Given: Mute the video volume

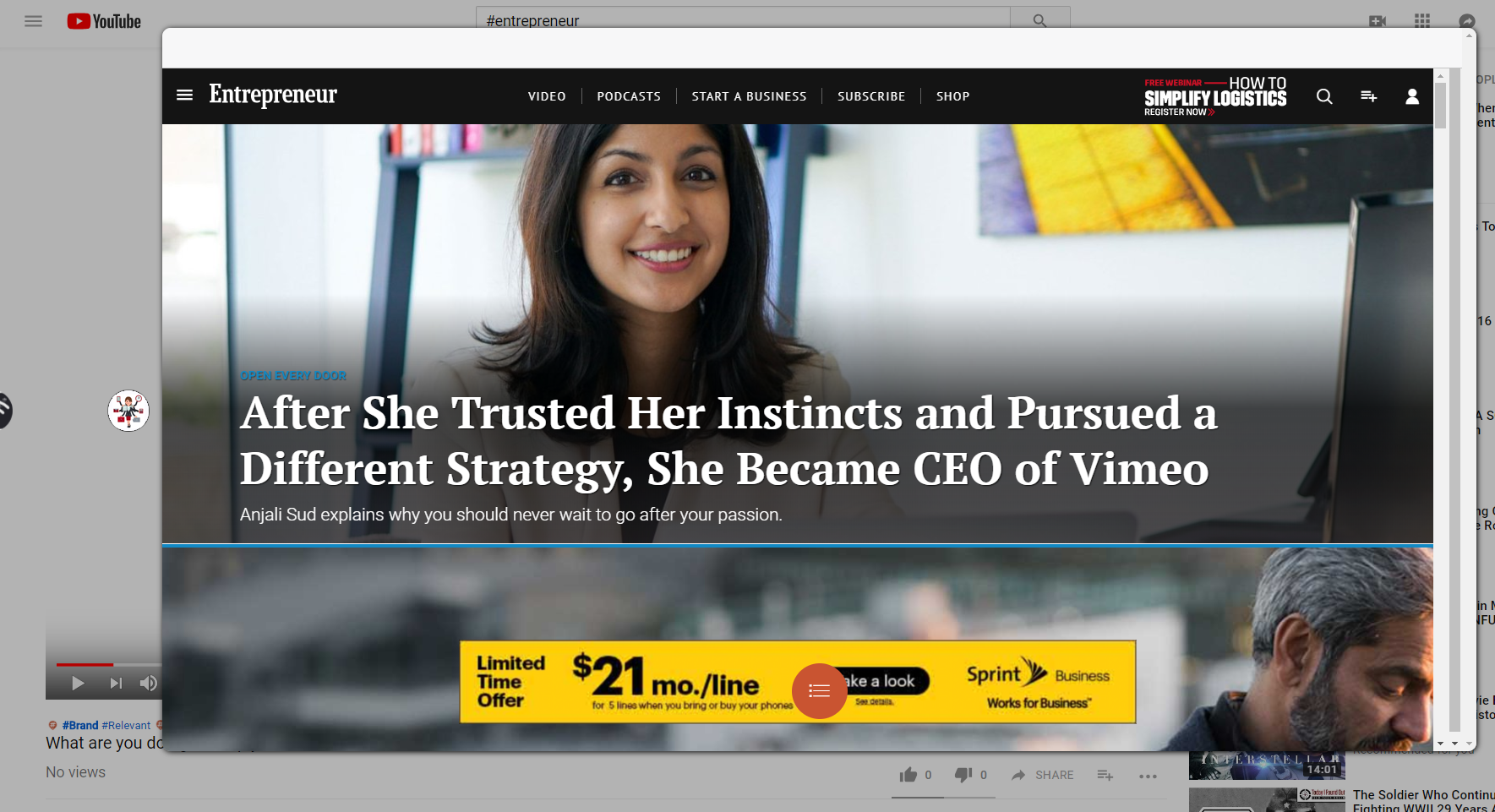Looking at the screenshot, I should click(x=148, y=683).
